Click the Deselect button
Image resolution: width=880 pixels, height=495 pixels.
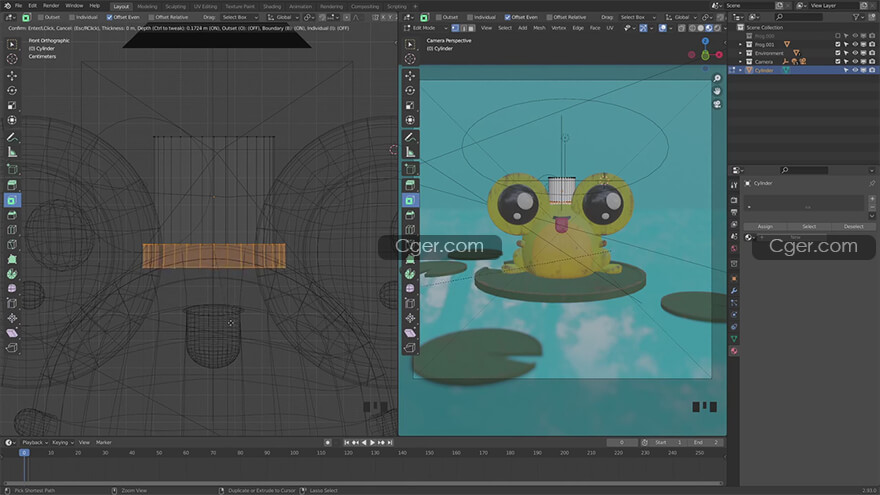(x=853, y=226)
